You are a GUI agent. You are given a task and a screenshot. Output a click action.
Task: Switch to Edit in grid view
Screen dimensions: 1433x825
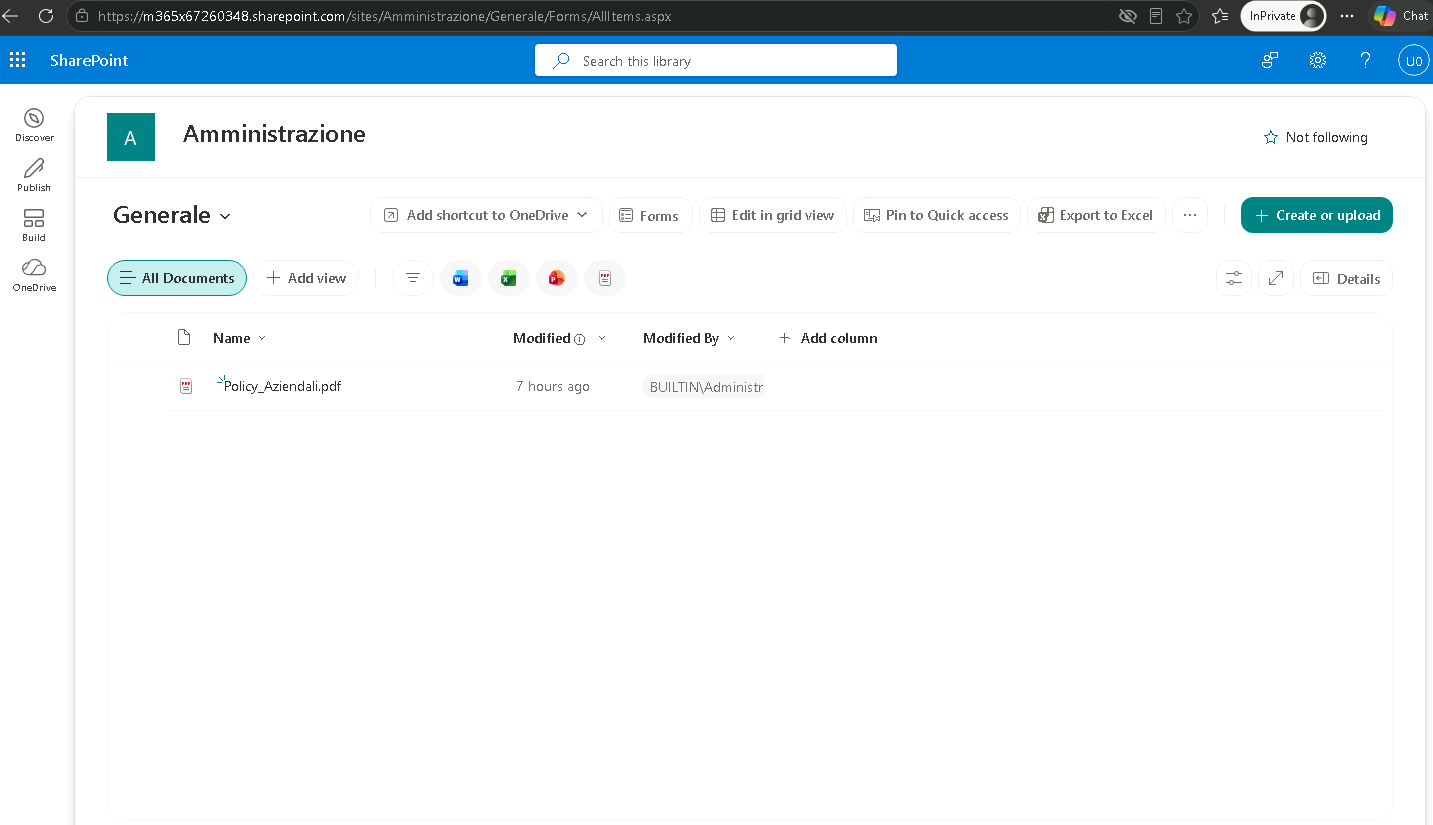coord(773,215)
